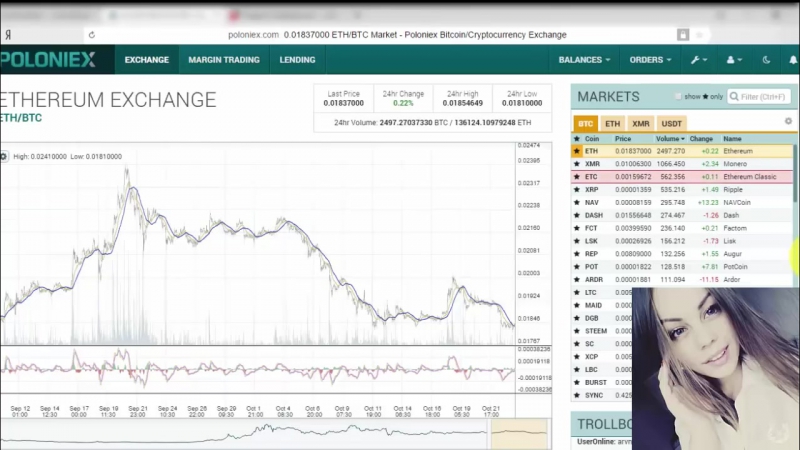Sort markets by Volume column

[669, 139]
